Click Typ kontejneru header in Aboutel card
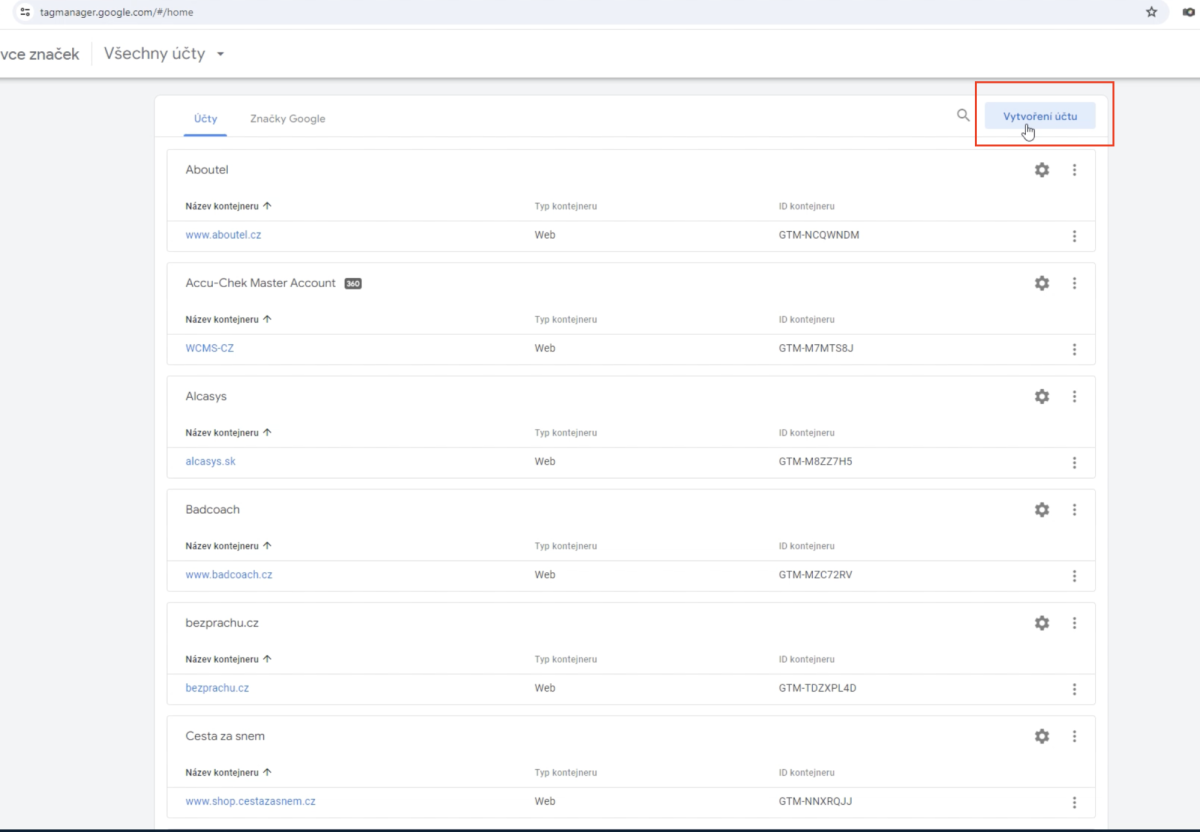The width and height of the screenshot is (1200, 832). coord(566,206)
